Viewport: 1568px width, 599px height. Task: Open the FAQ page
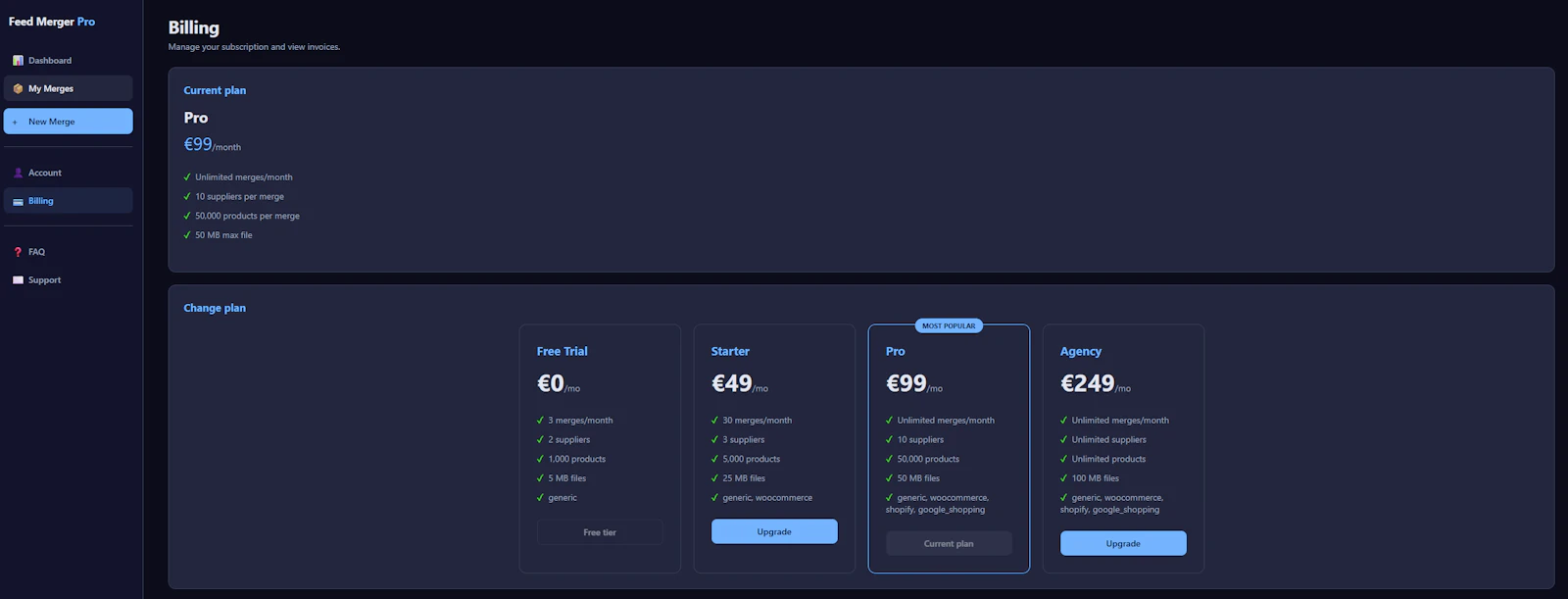pos(68,252)
